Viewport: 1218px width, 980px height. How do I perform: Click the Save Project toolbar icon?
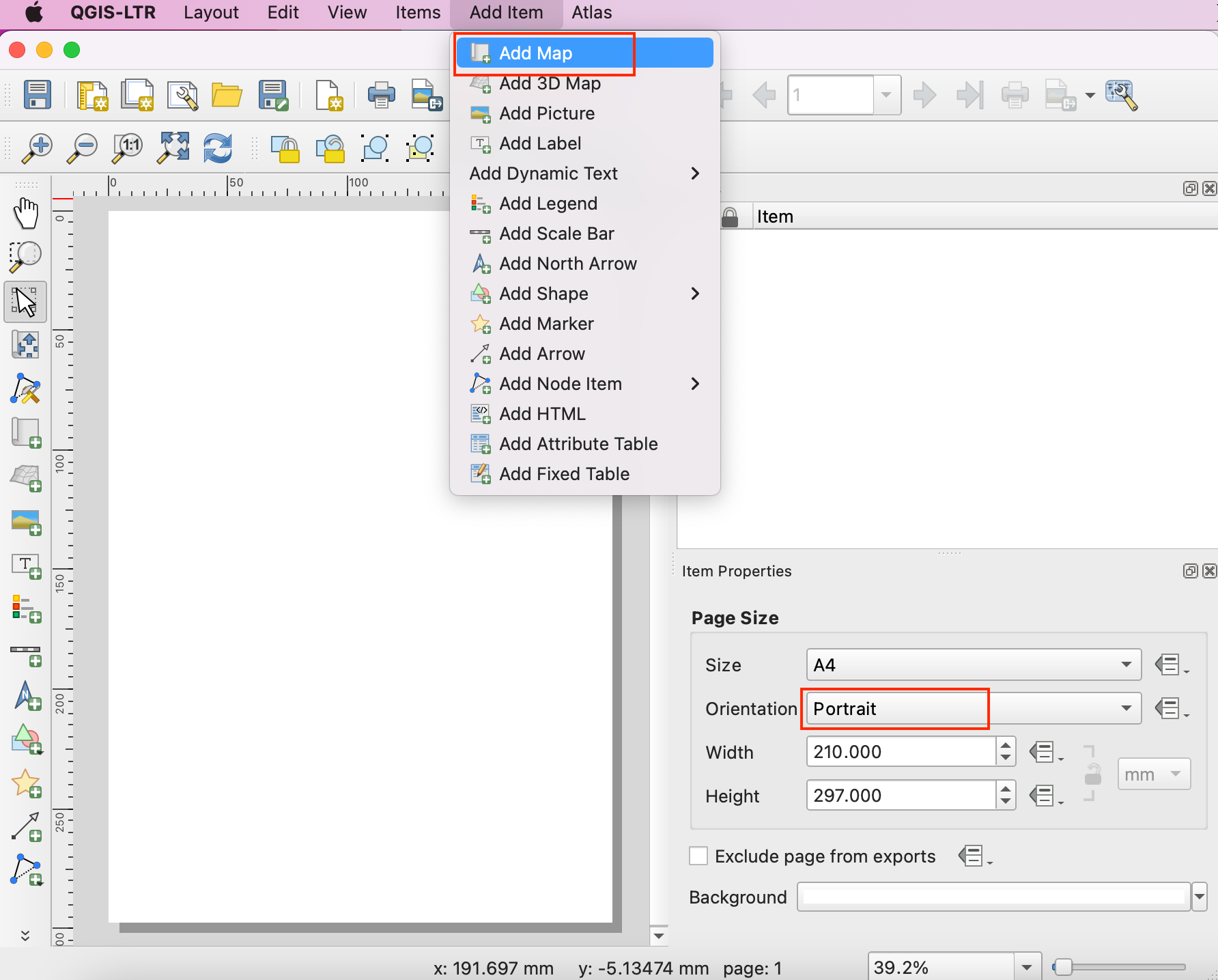pos(38,95)
